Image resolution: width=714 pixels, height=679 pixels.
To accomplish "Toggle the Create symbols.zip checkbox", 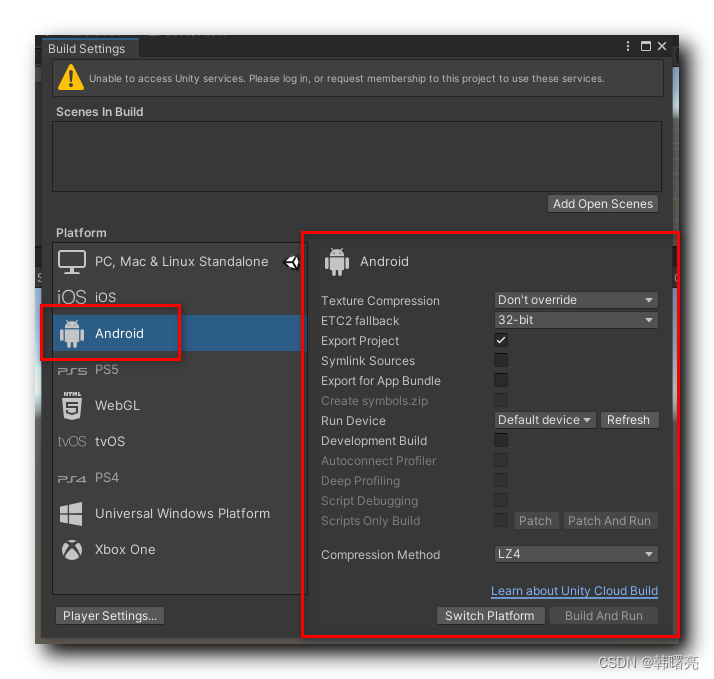I will [501, 400].
